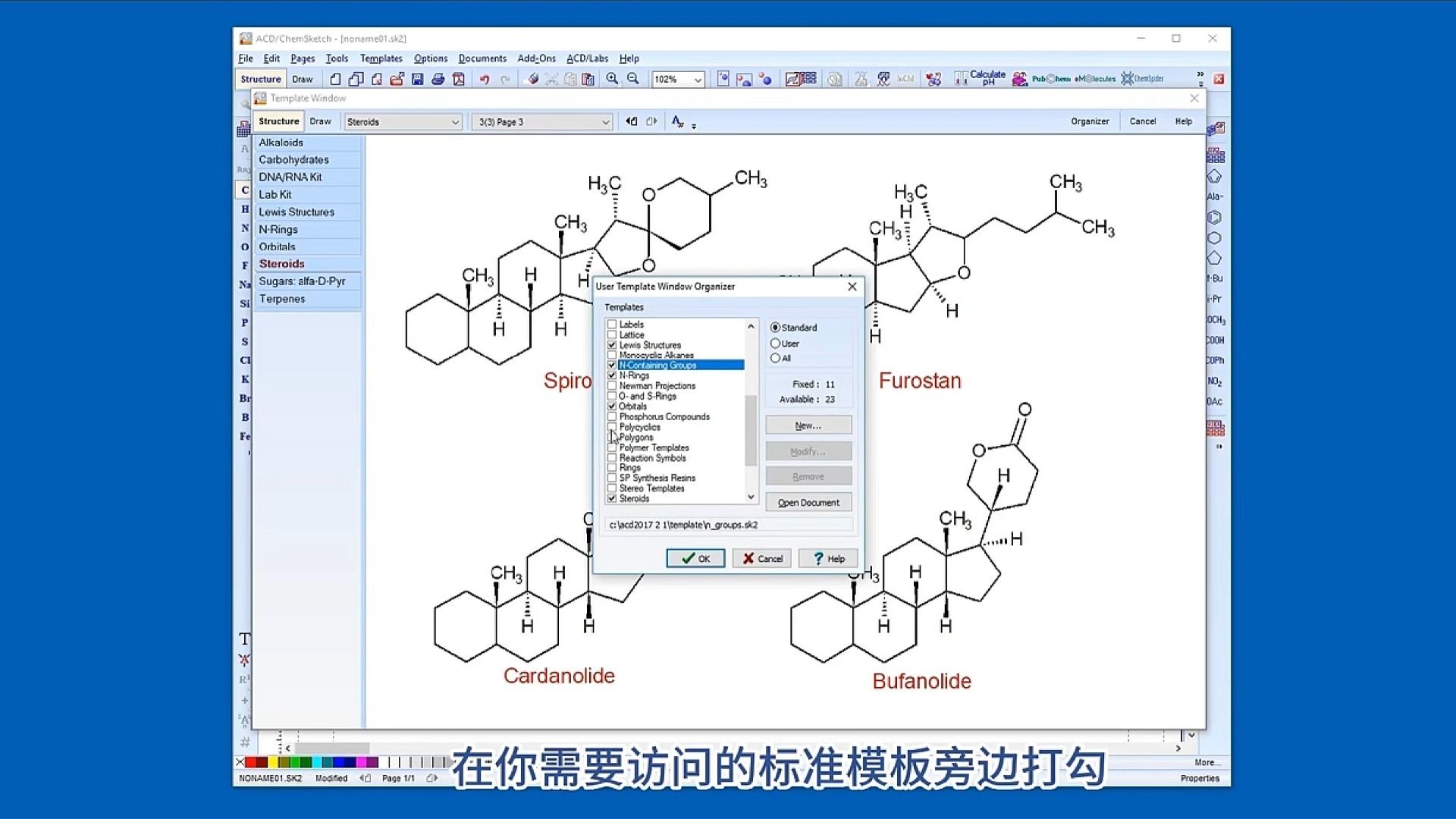Click the Open folder toolbar icon
The image size is (1456, 819).
[397, 79]
